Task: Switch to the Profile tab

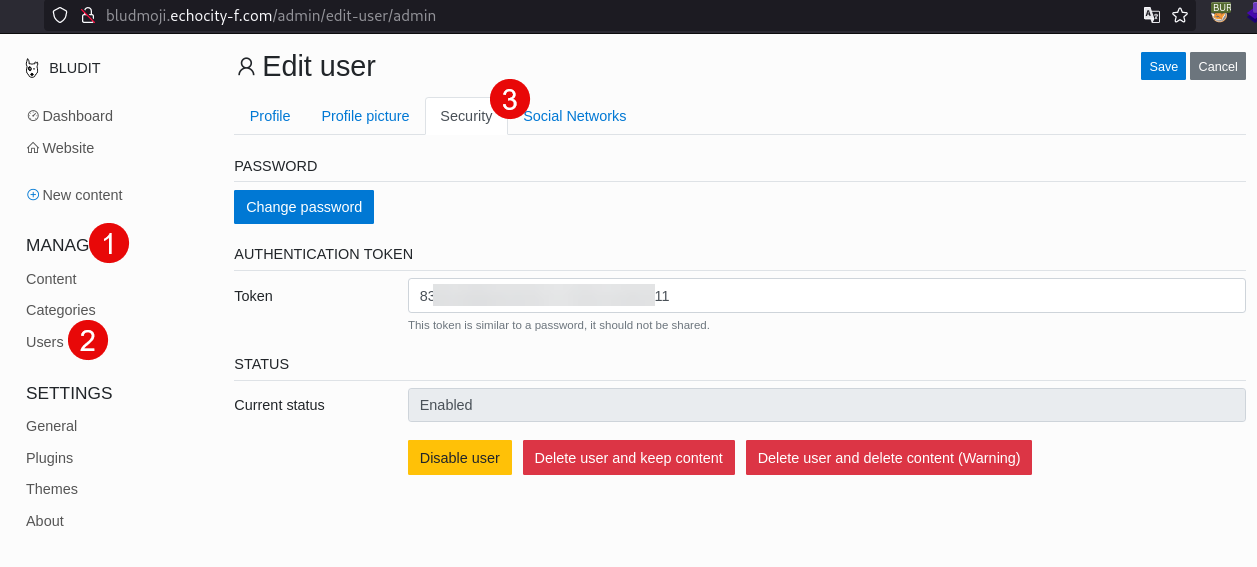Action: [x=270, y=116]
